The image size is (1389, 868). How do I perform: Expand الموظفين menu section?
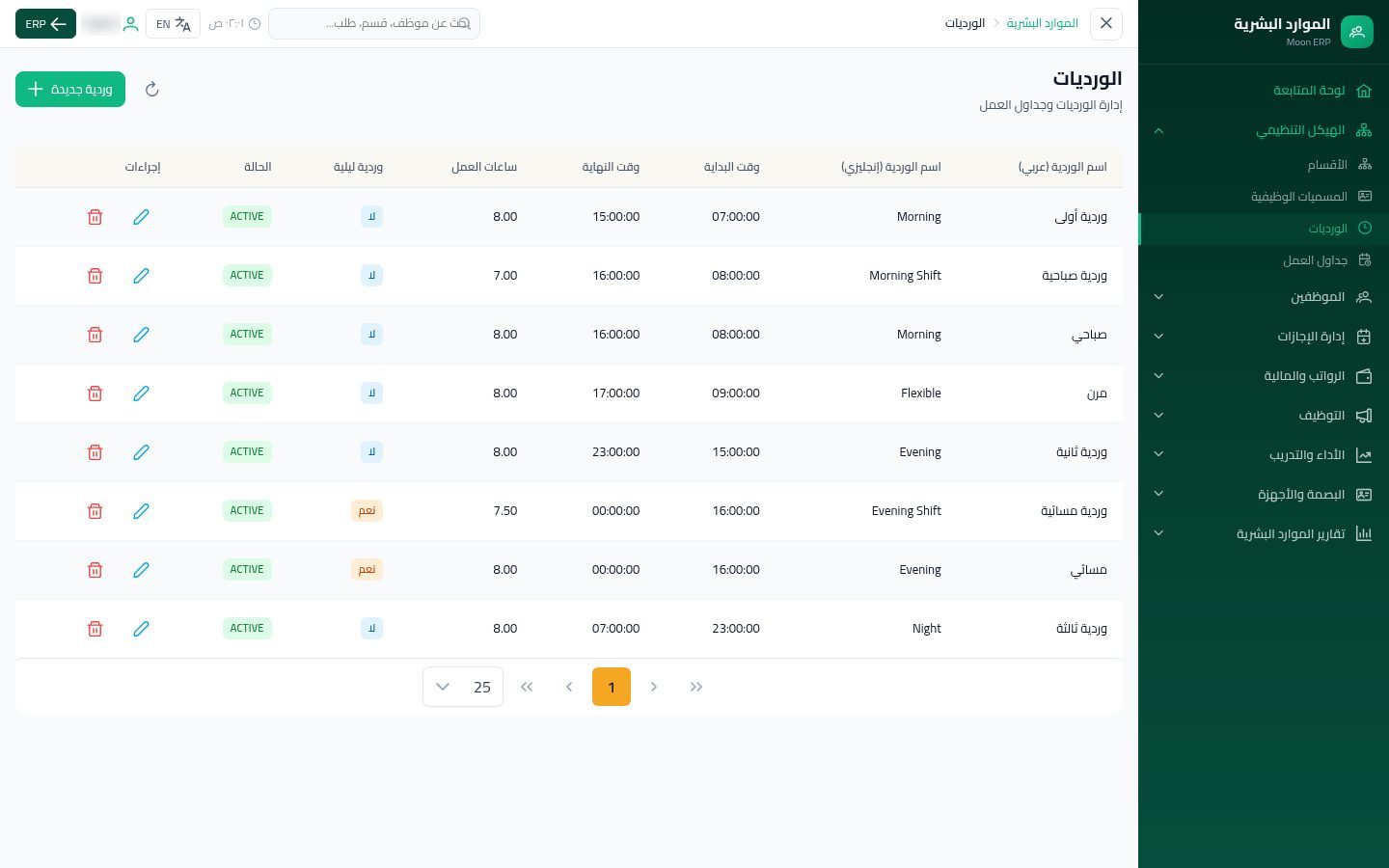1264,297
